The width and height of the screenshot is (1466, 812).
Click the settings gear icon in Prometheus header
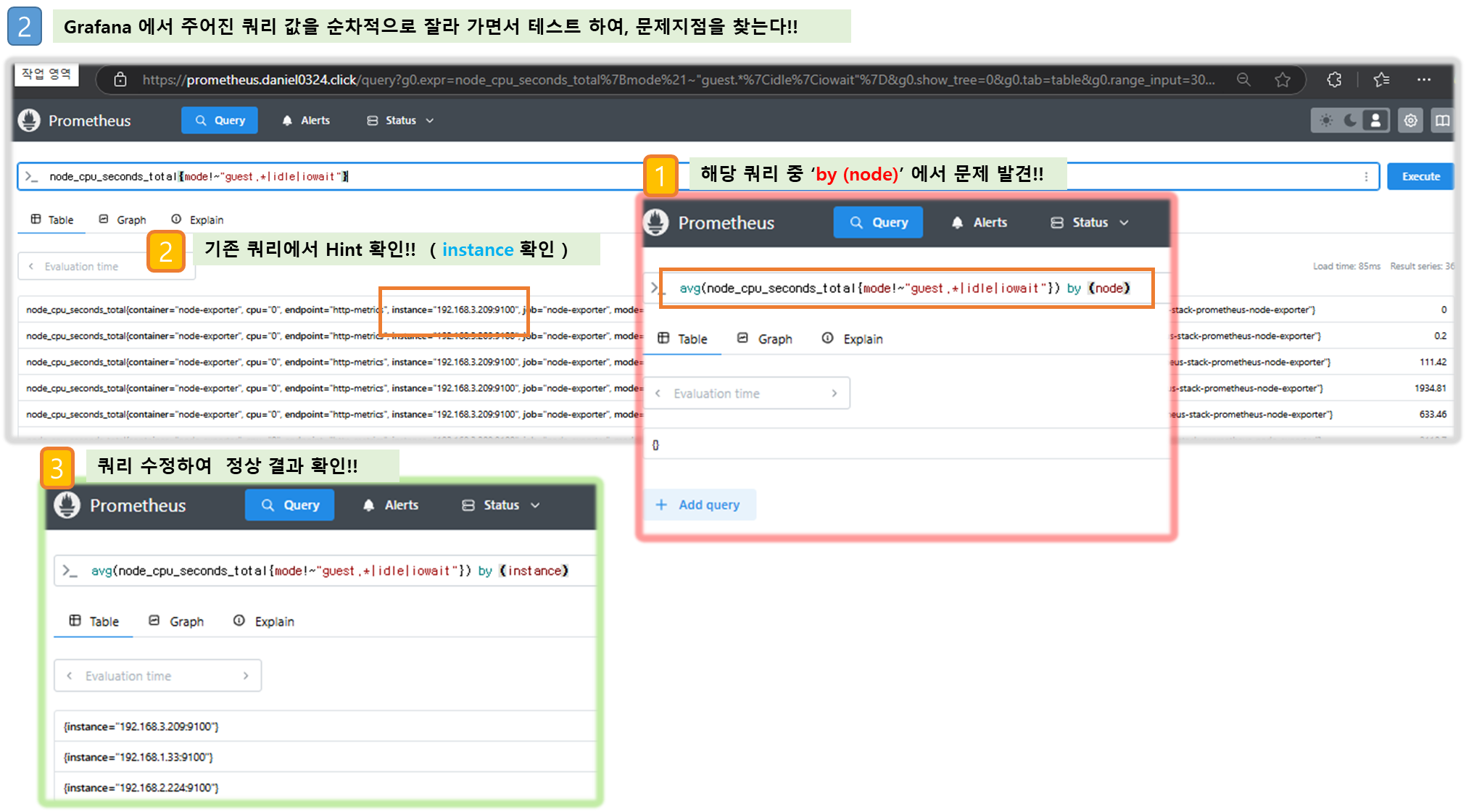pyautogui.click(x=1410, y=120)
